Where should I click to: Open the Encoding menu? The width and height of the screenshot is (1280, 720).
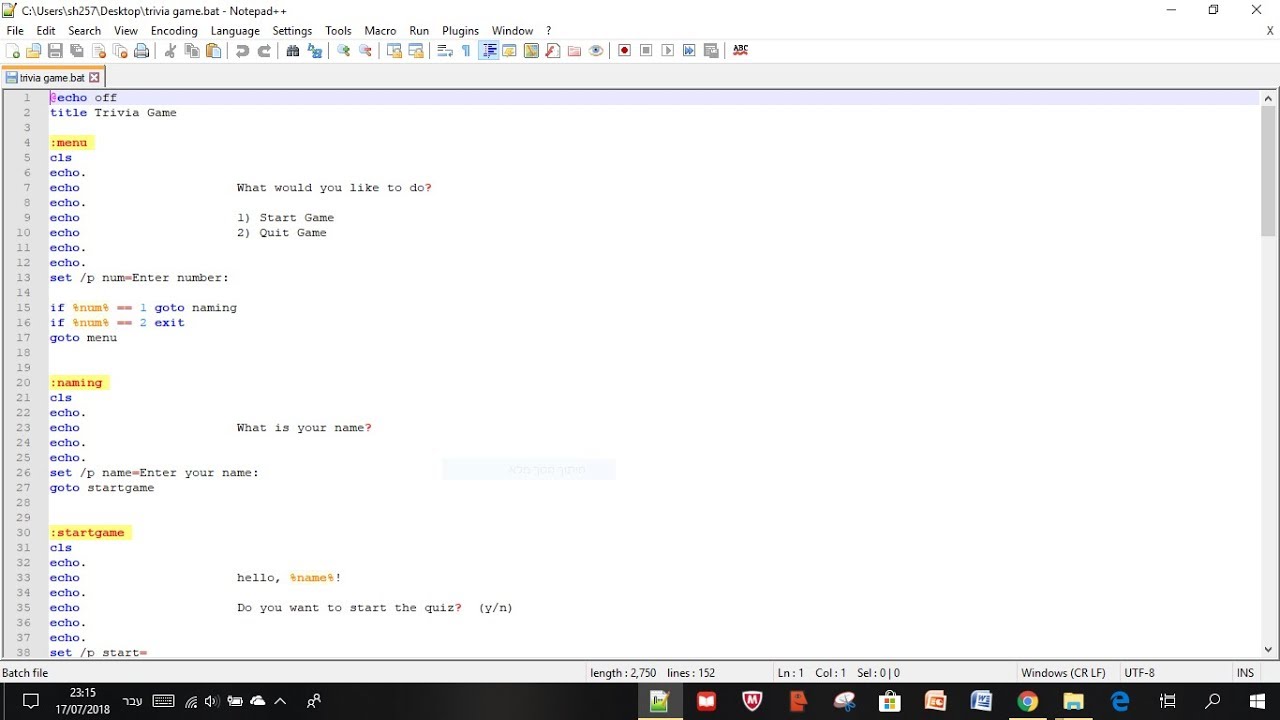tap(174, 31)
